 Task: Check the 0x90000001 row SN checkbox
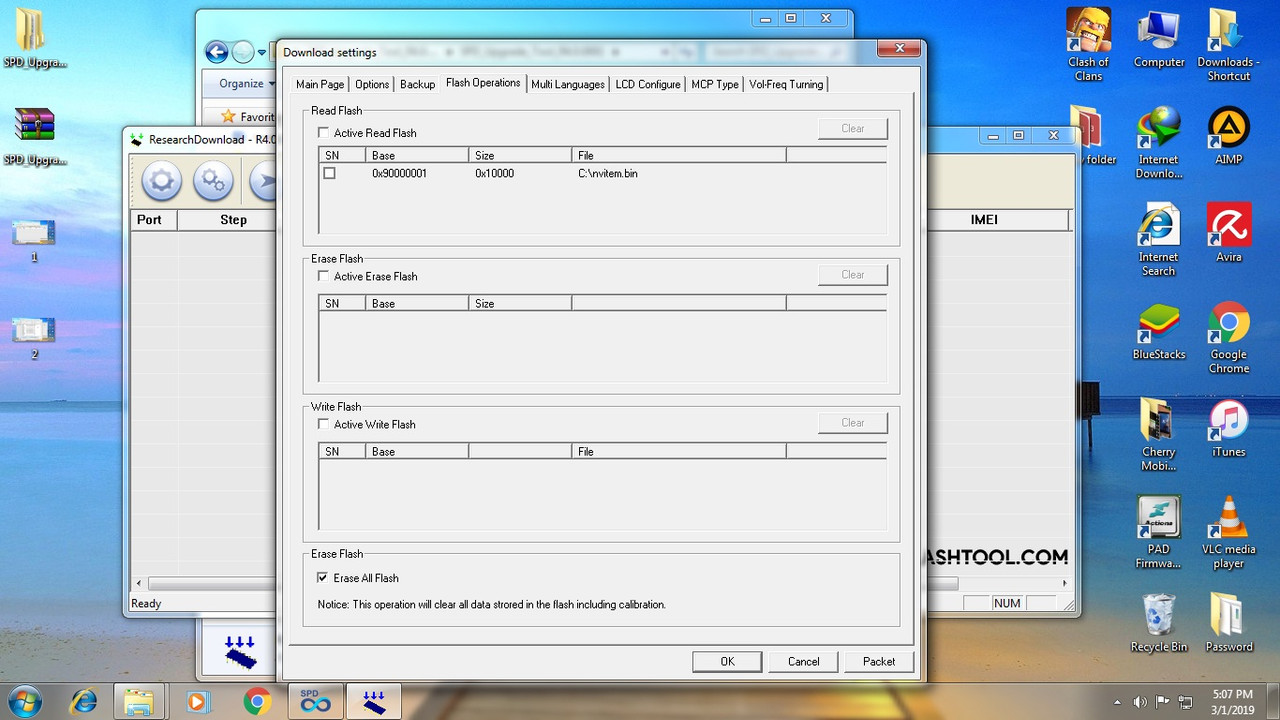point(329,173)
